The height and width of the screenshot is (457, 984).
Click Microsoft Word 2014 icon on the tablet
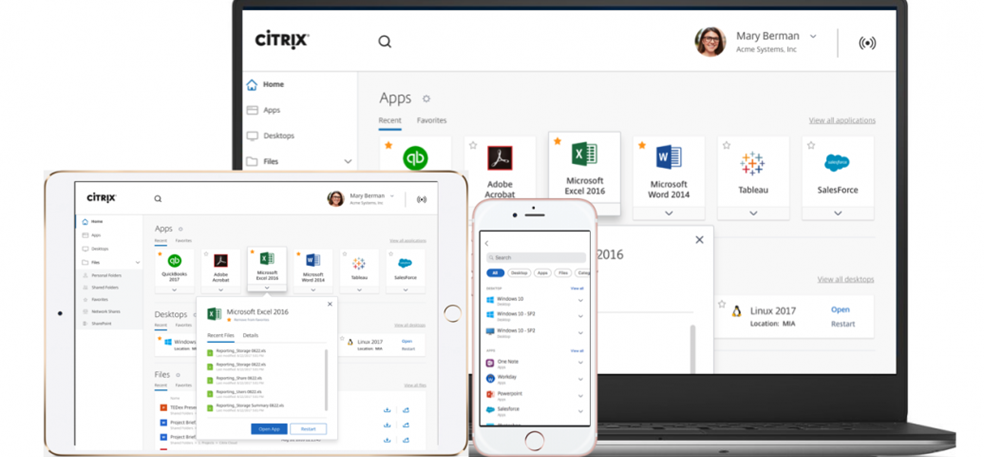[x=313, y=260]
